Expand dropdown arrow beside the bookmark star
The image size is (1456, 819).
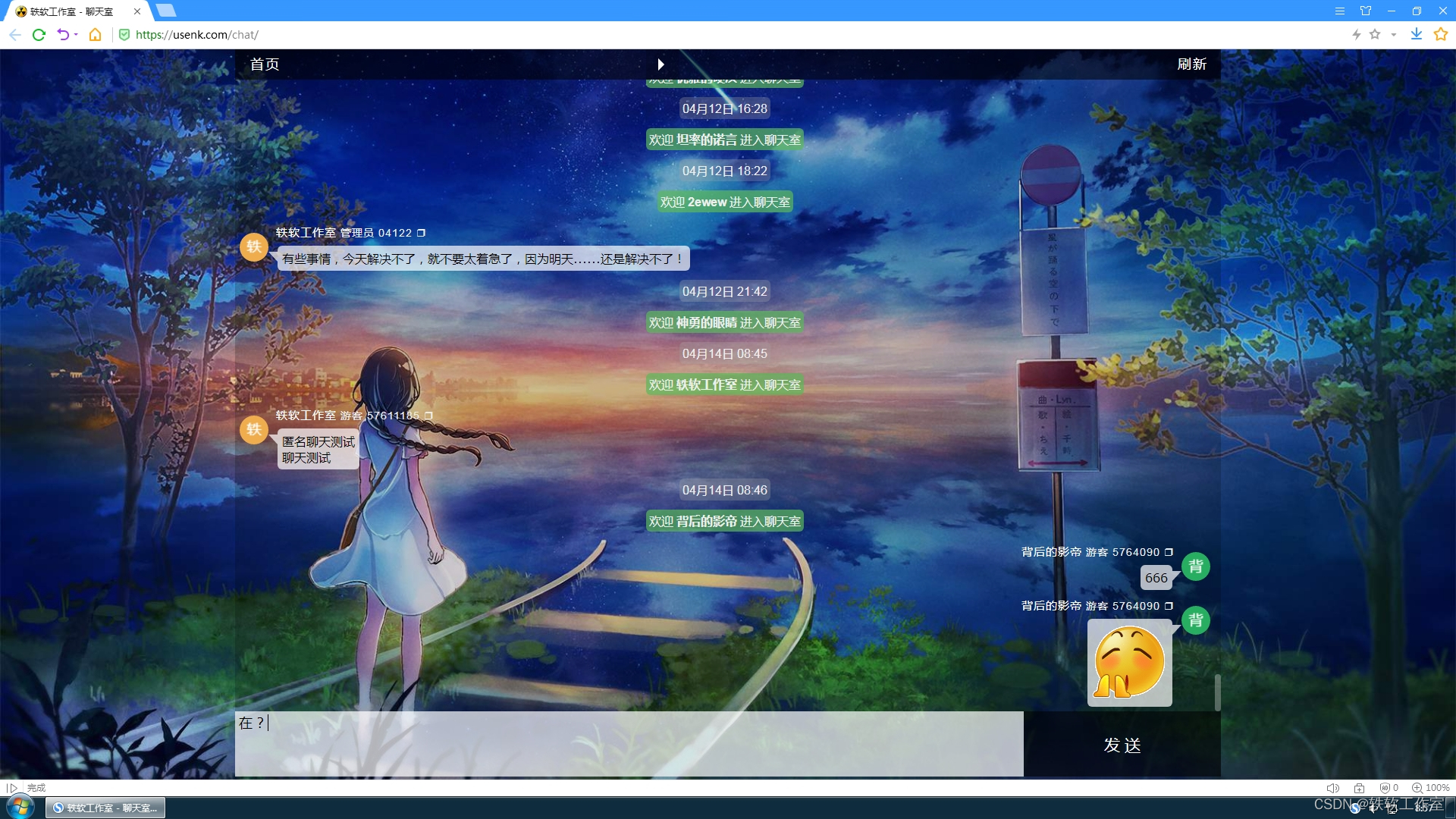1394,35
